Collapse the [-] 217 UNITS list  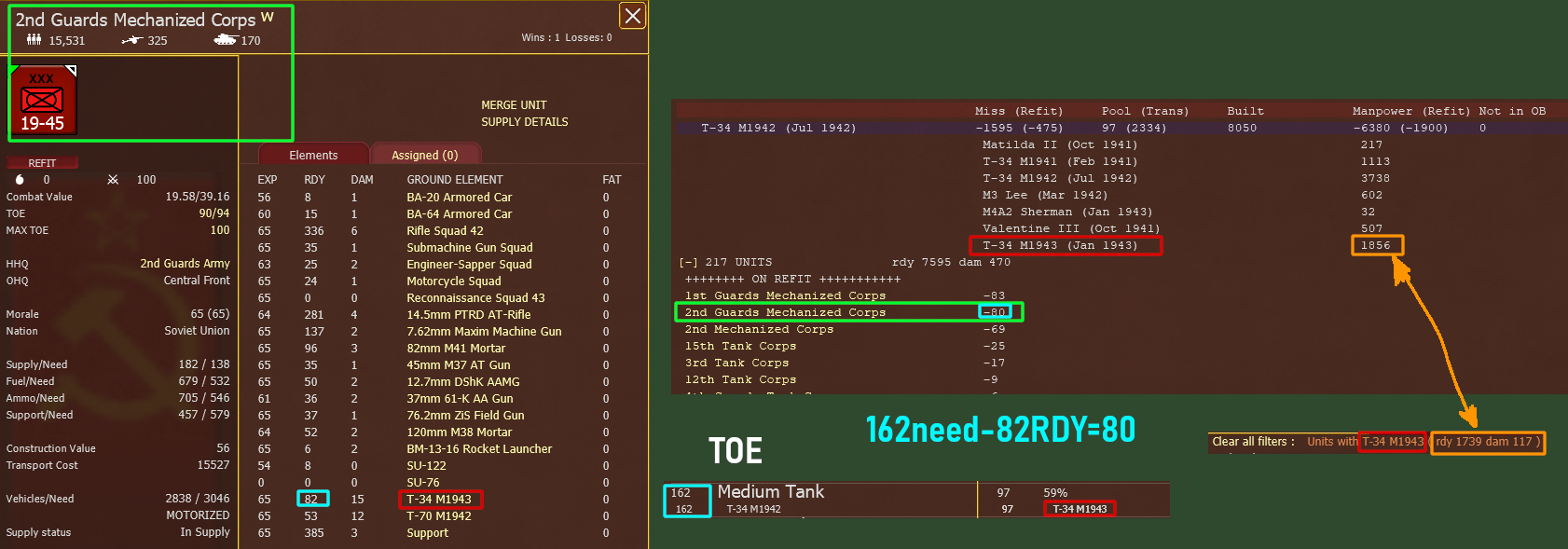click(x=688, y=263)
